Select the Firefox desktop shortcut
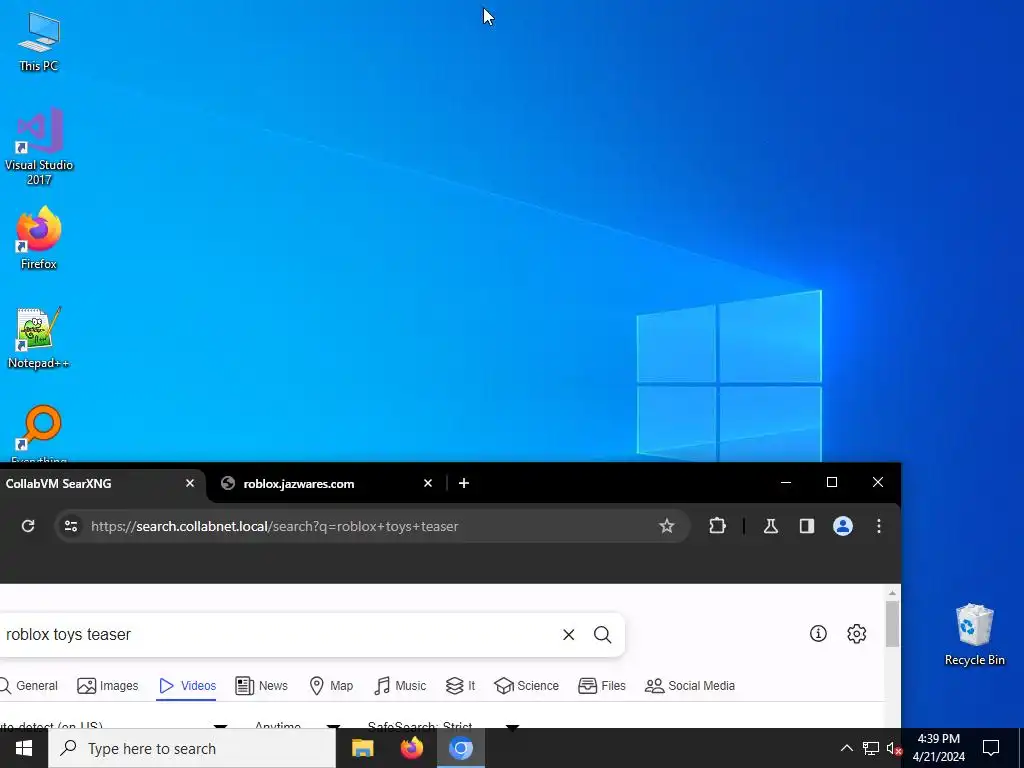The image size is (1024, 768). (39, 238)
